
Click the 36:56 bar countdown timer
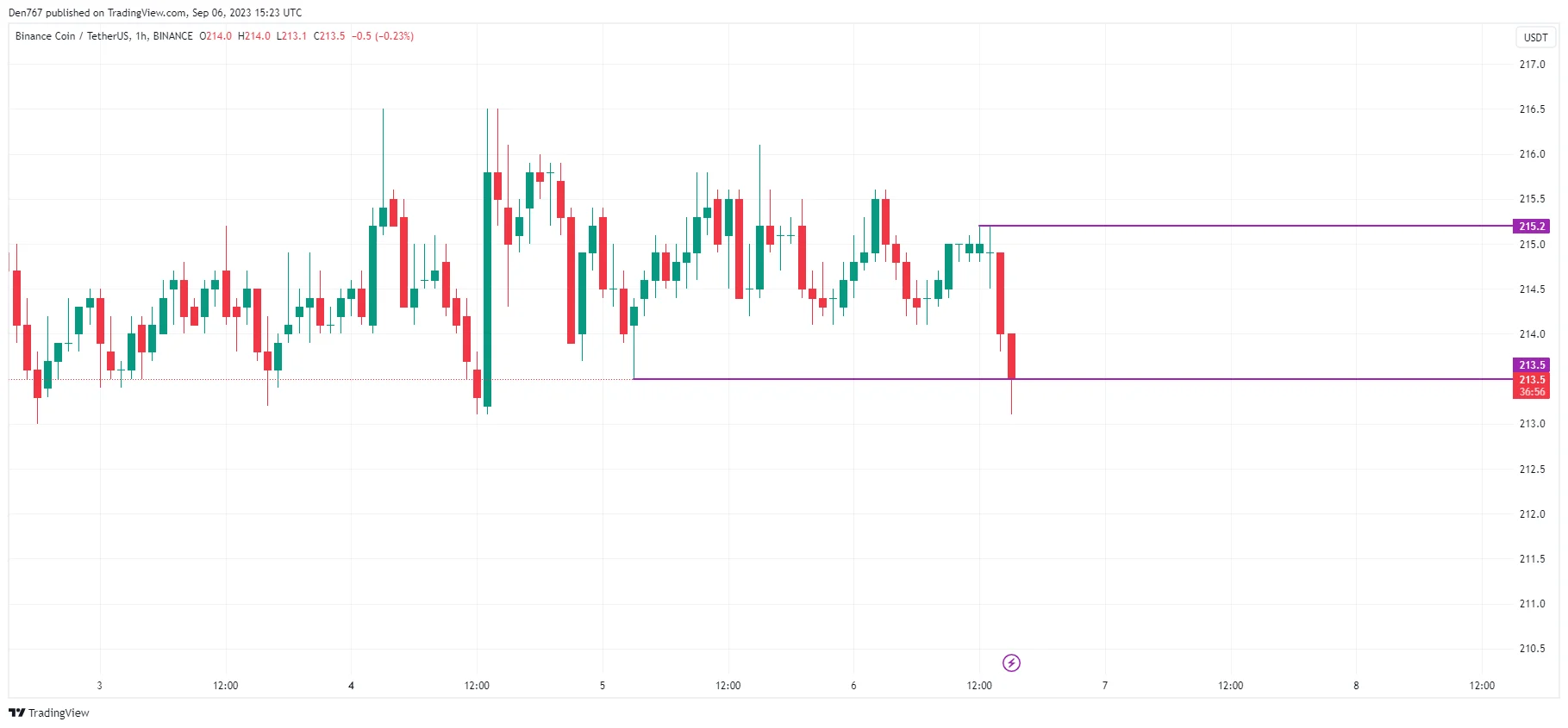point(1531,392)
